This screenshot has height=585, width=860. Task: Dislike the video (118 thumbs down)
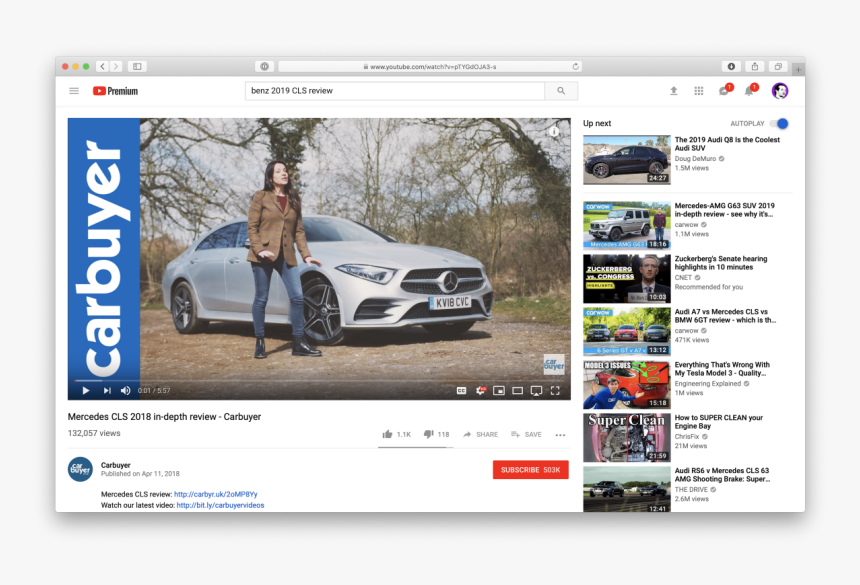pos(437,434)
